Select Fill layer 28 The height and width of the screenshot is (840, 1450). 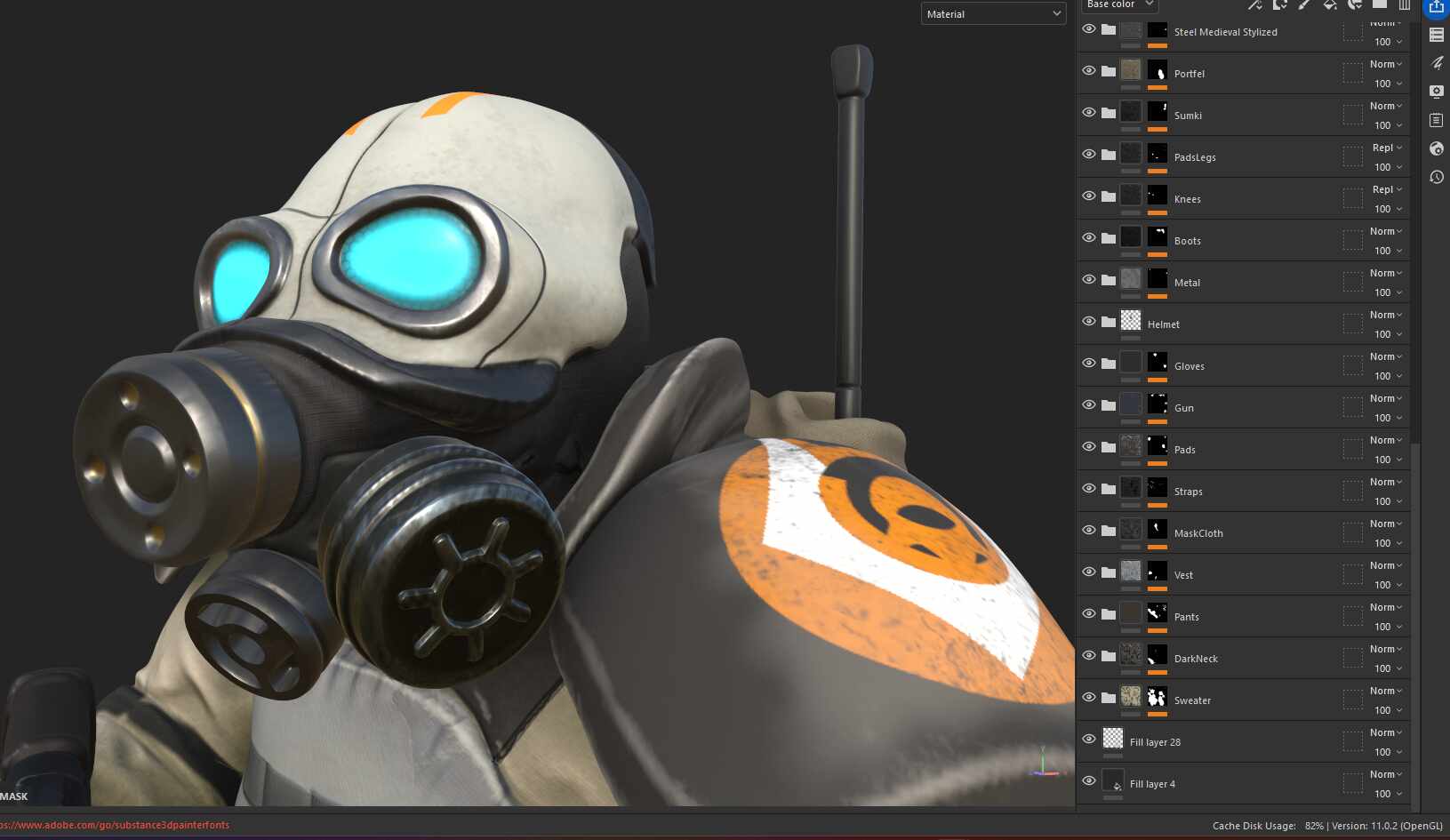[1155, 741]
